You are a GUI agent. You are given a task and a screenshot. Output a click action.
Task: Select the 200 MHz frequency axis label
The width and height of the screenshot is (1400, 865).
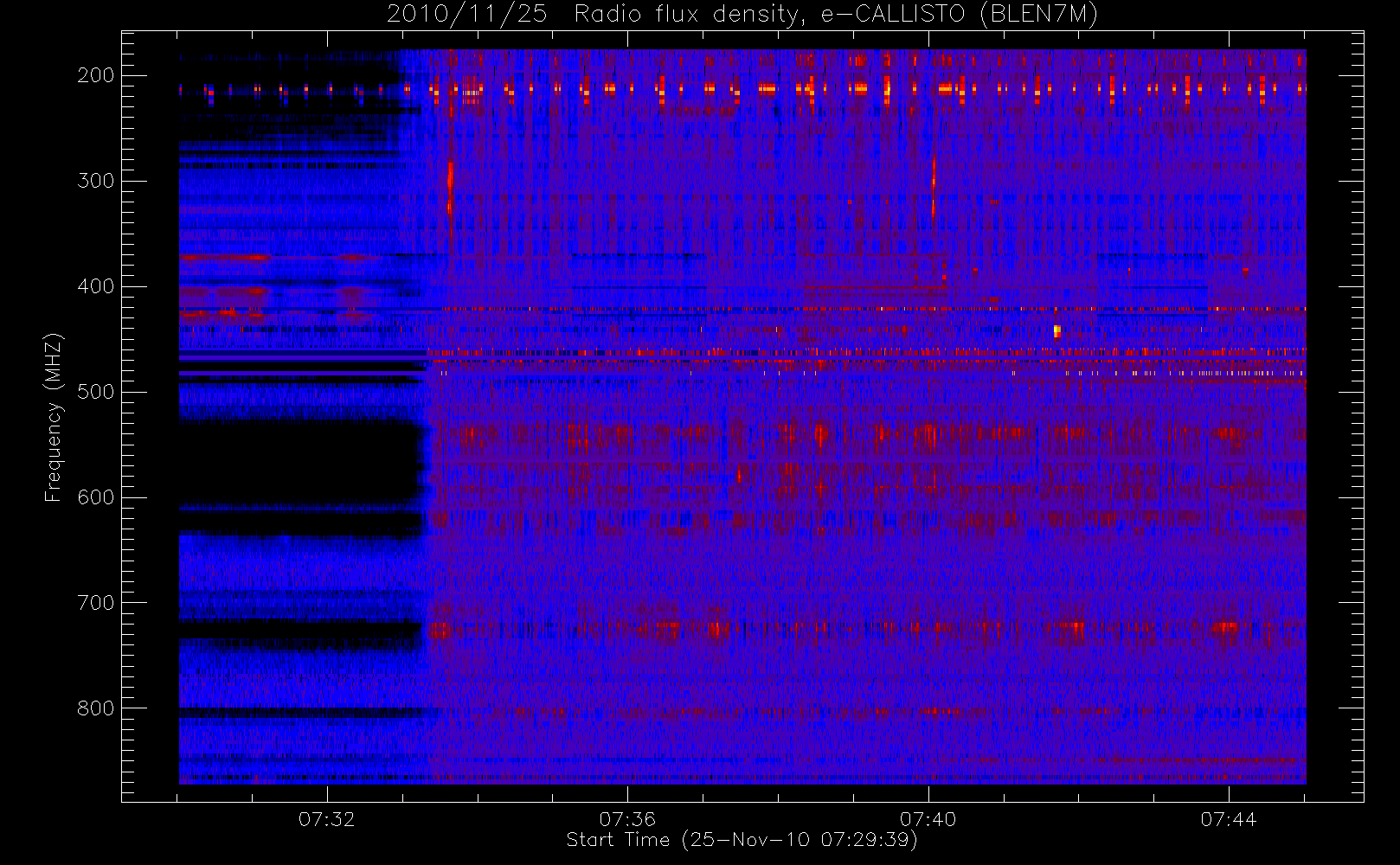click(x=95, y=75)
